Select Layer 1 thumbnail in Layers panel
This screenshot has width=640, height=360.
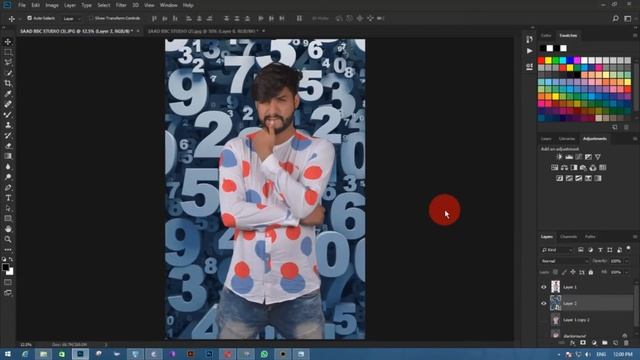tap(556, 287)
